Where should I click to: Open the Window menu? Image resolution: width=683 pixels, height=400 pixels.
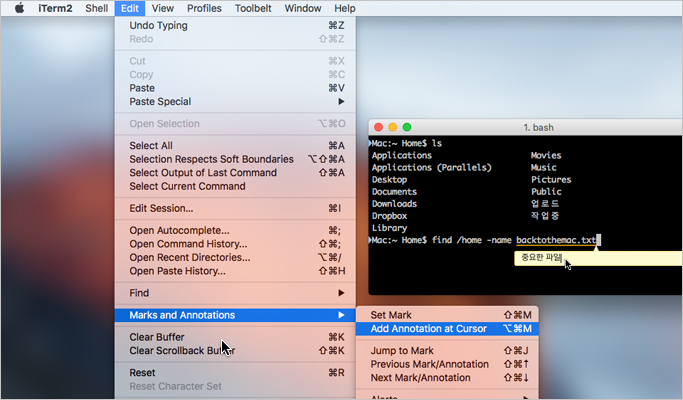coord(303,8)
